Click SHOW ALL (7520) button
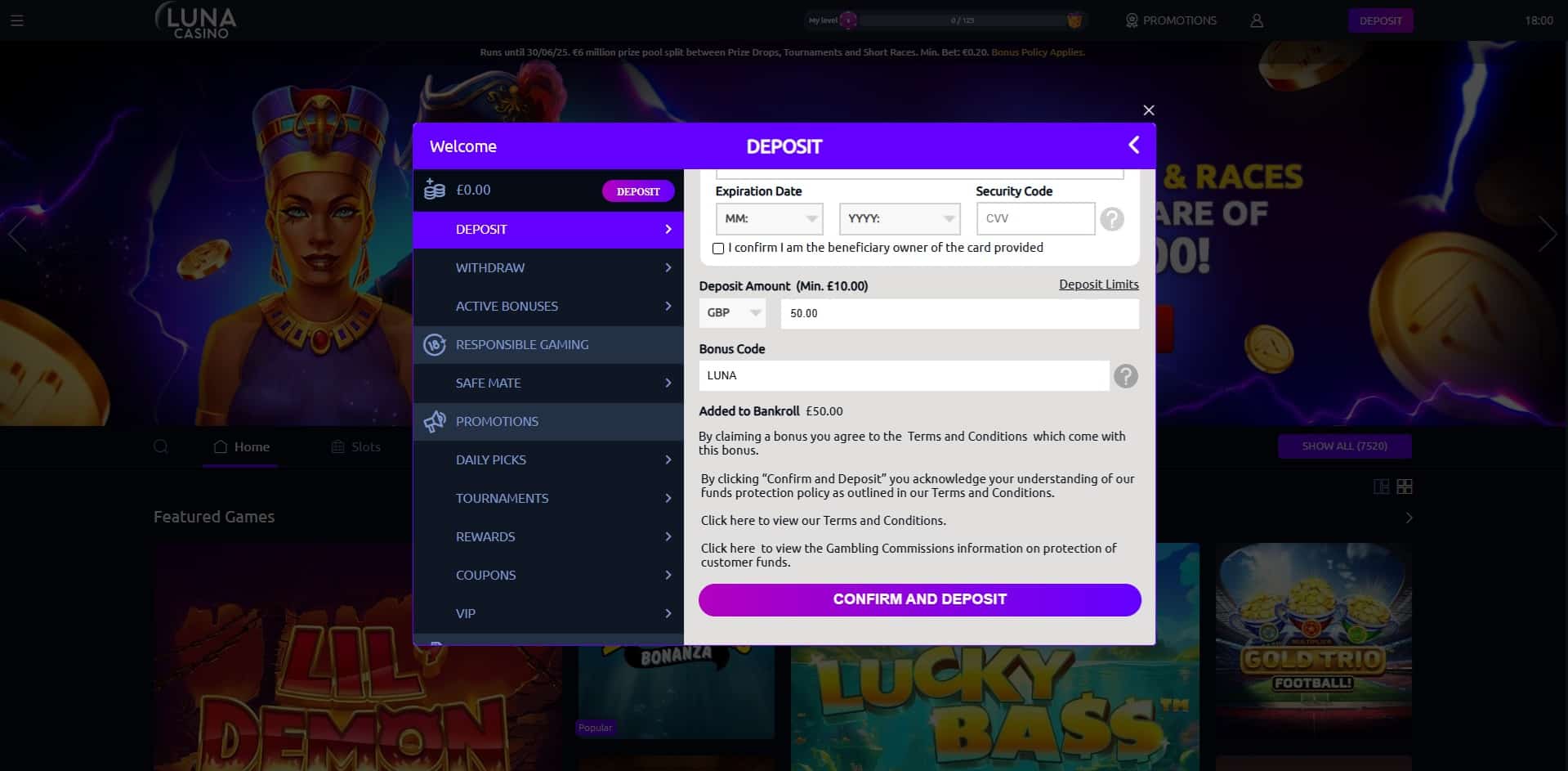1568x771 pixels. (x=1344, y=446)
